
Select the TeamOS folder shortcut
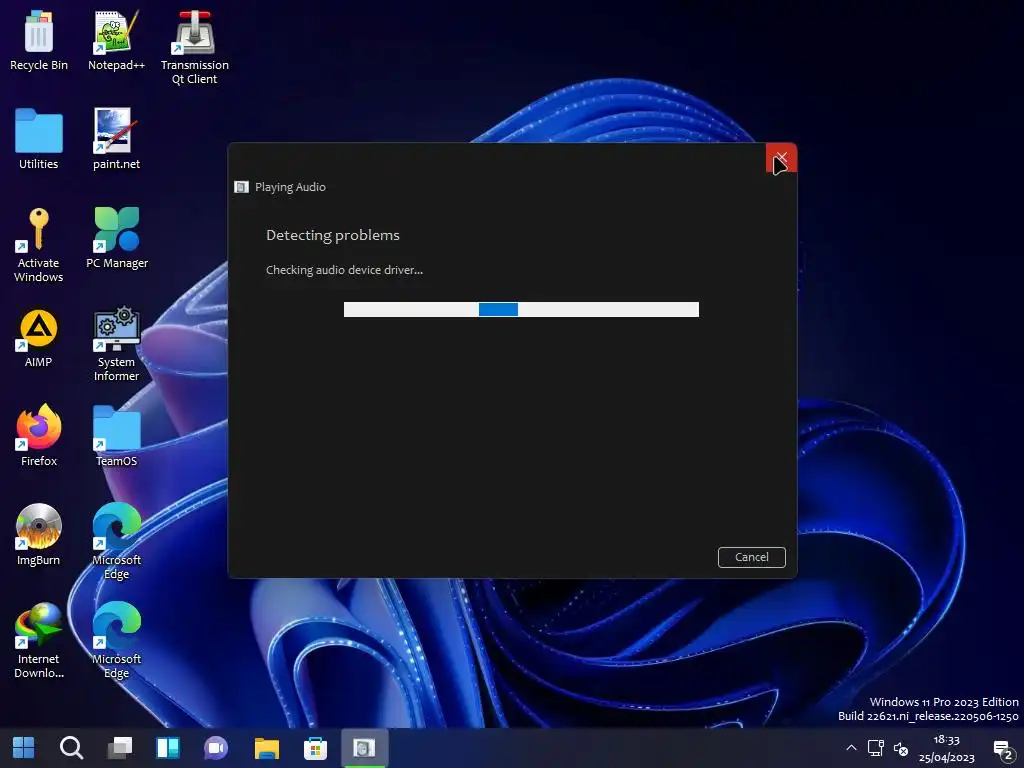(x=116, y=436)
